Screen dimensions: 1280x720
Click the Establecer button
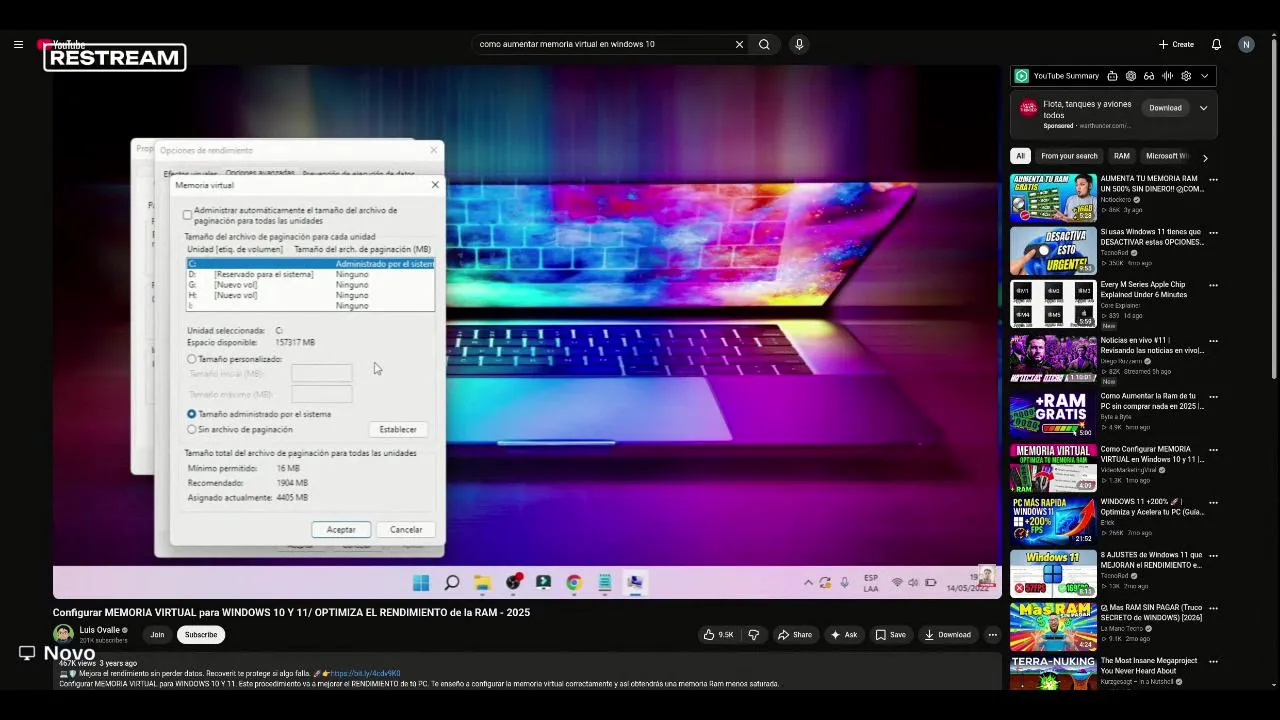click(398, 430)
